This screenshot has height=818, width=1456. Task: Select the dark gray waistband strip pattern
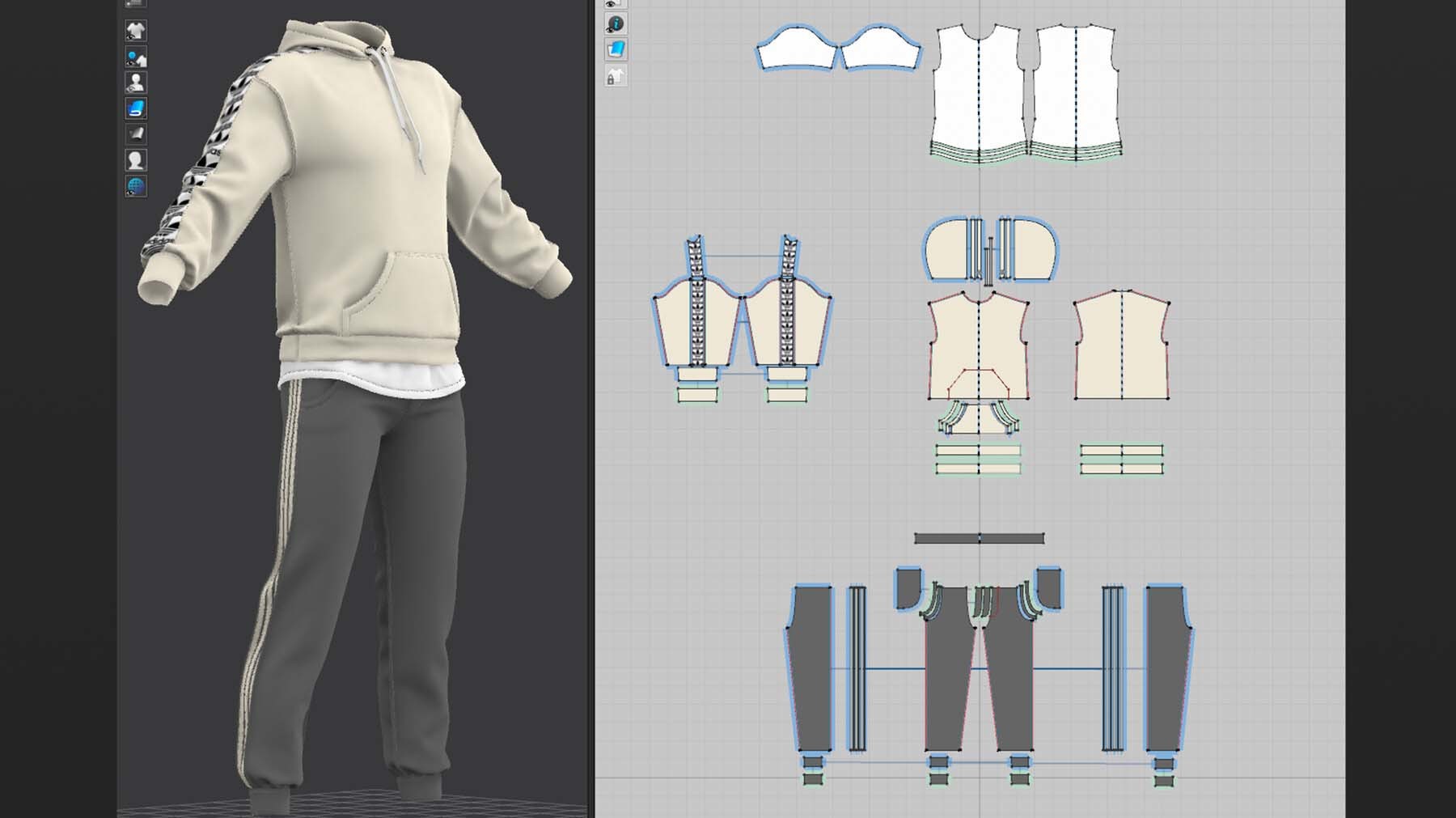979,538
